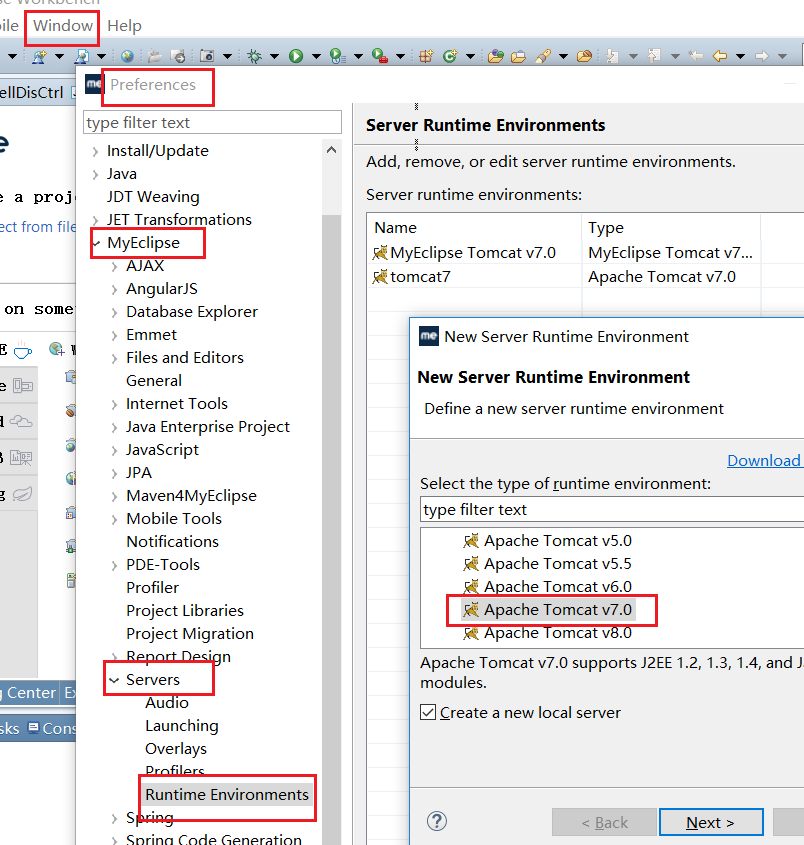Select the ellDisCtrl editor tab
The width and height of the screenshot is (804, 845).
point(31,92)
